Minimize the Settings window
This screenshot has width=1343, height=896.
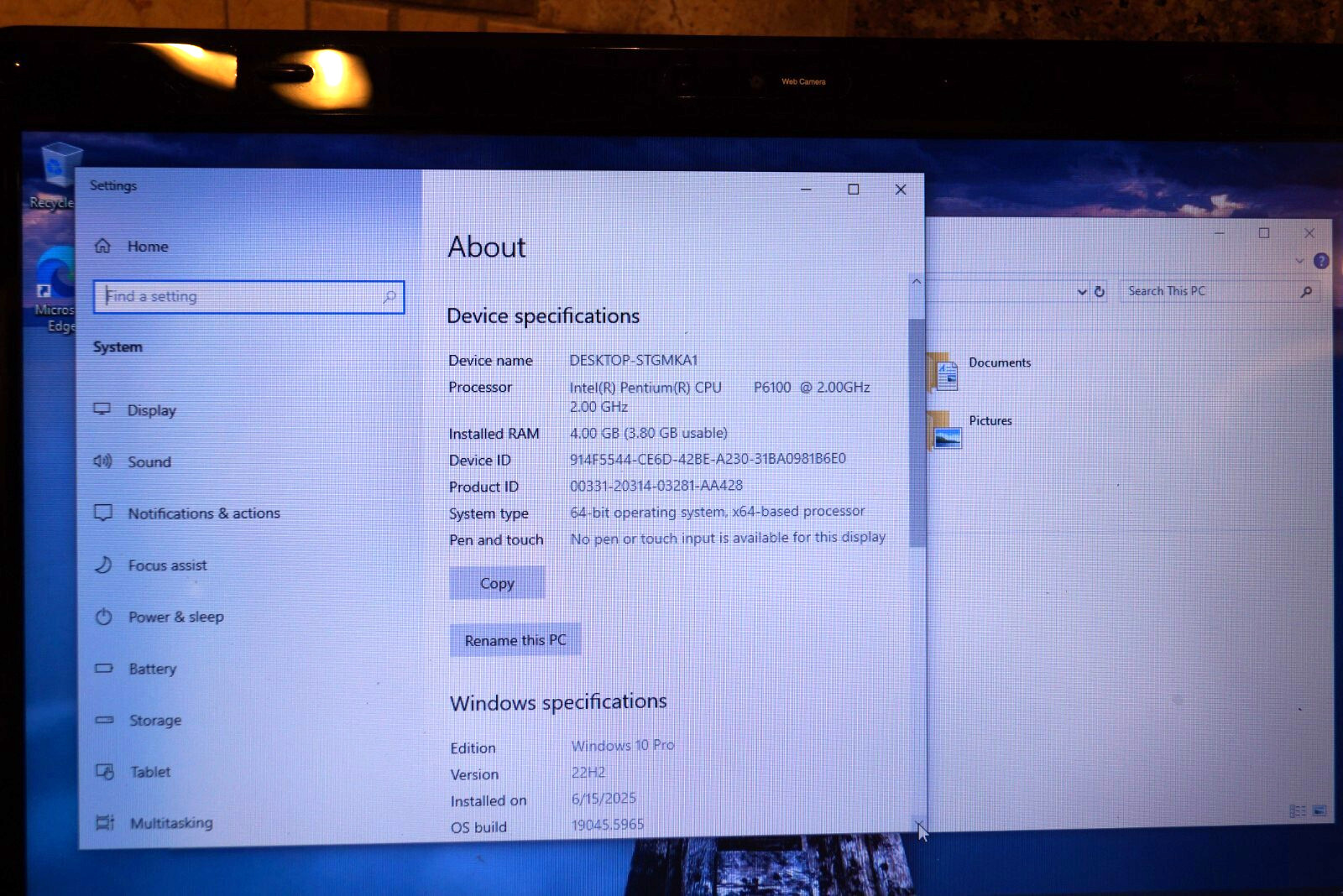[806, 190]
